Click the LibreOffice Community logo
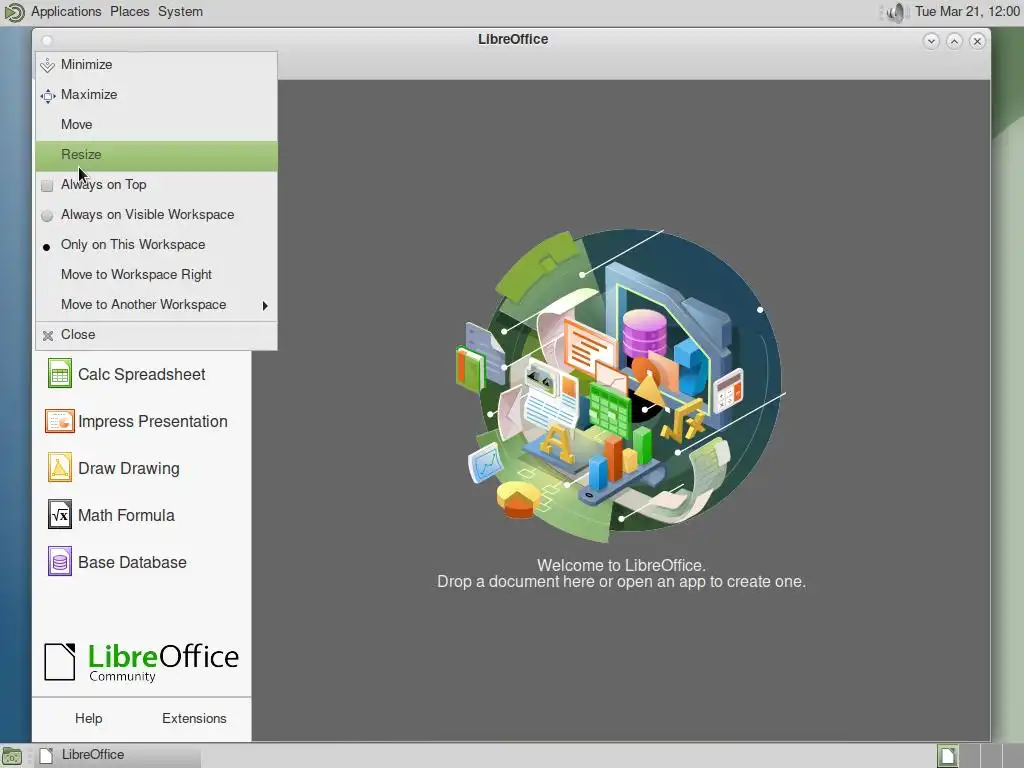Viewport: 1024px width, 768px height. pos(142,662)
